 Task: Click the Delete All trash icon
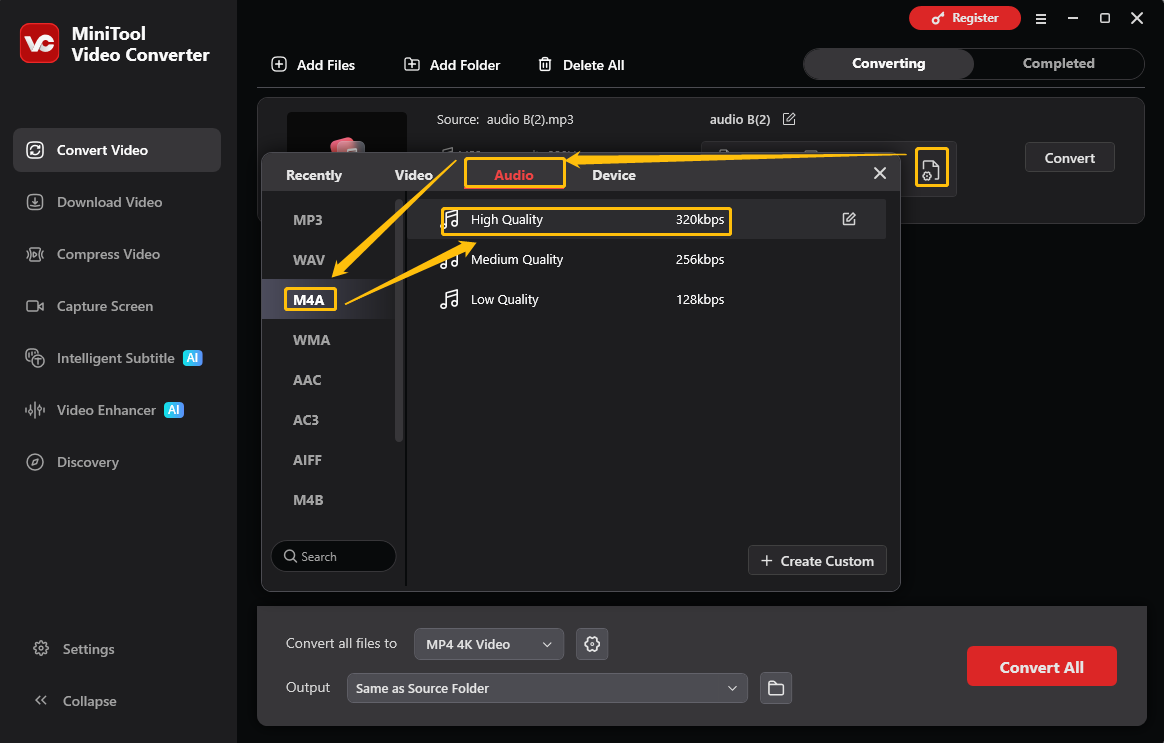click(545, 65)
